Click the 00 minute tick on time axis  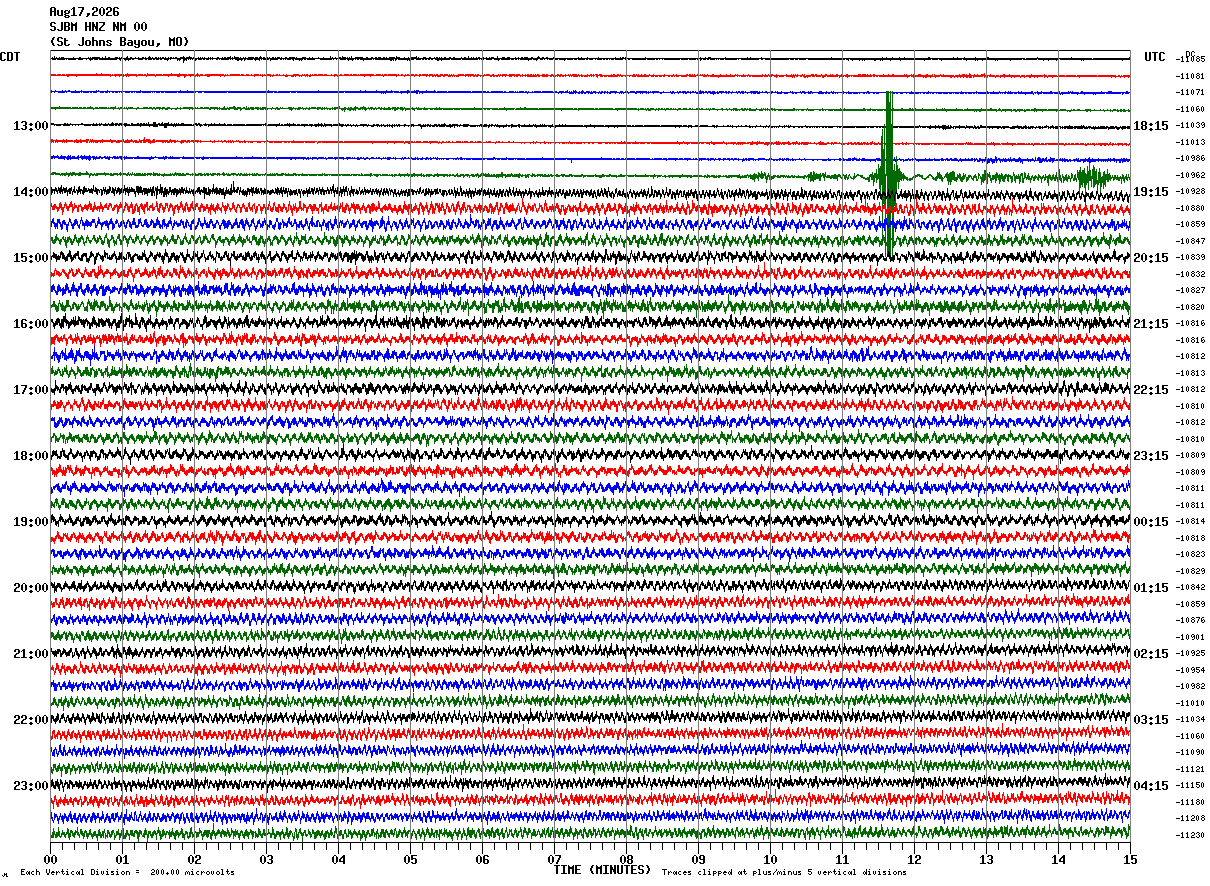[50, 859]
